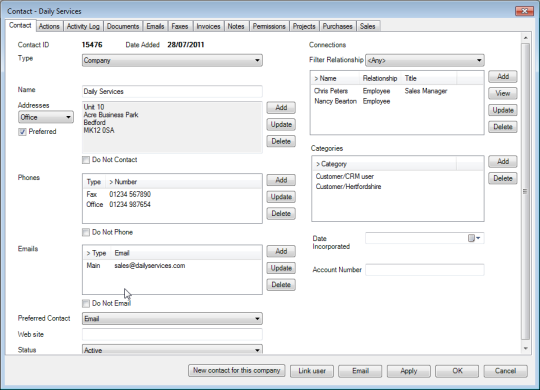The width and height of the screenshot is (540, 390).
Task: Switch to the Activity Log tab
Action: pyautogui.click(x=83, y=27)
